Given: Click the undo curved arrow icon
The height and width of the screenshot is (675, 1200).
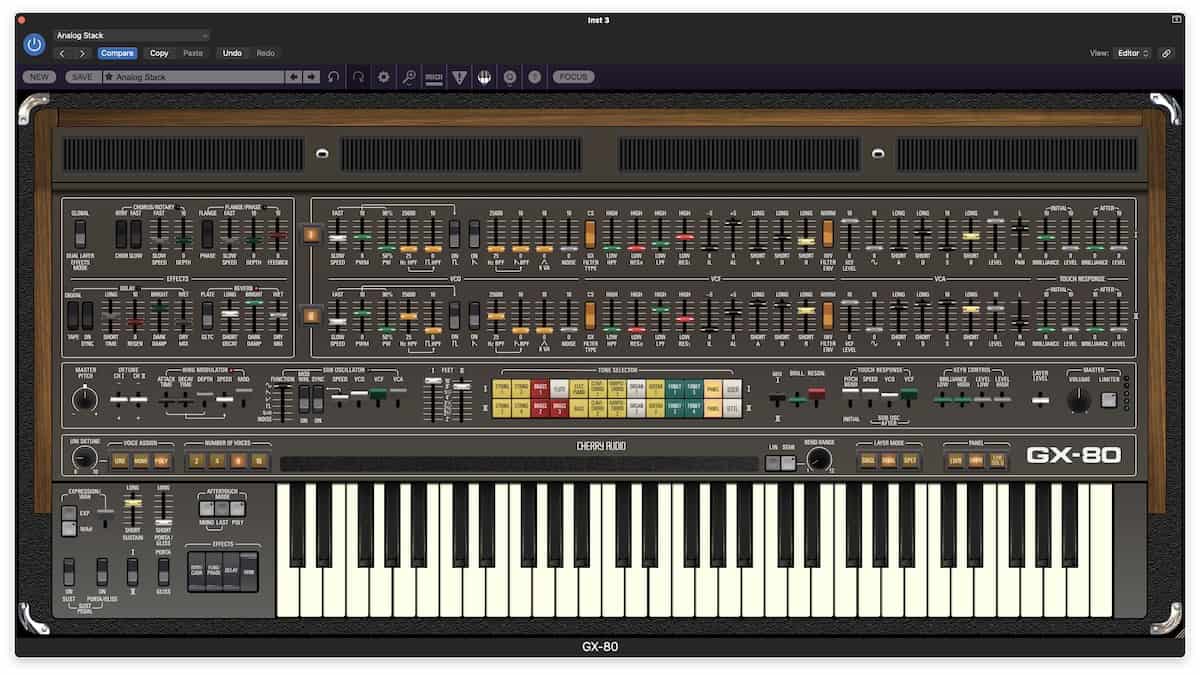Looking at the screenshot, I should 334,77.
